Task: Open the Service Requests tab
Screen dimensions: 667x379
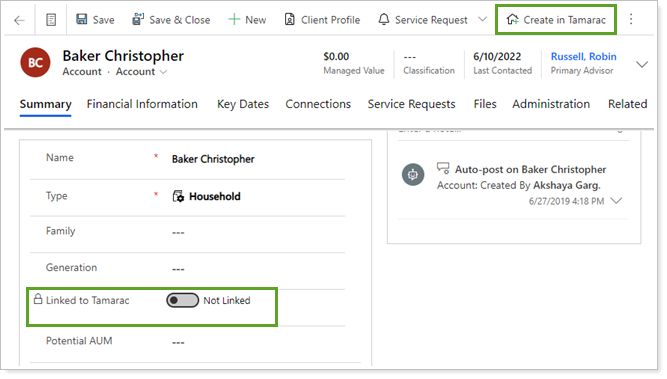Action: pos(411,104)
